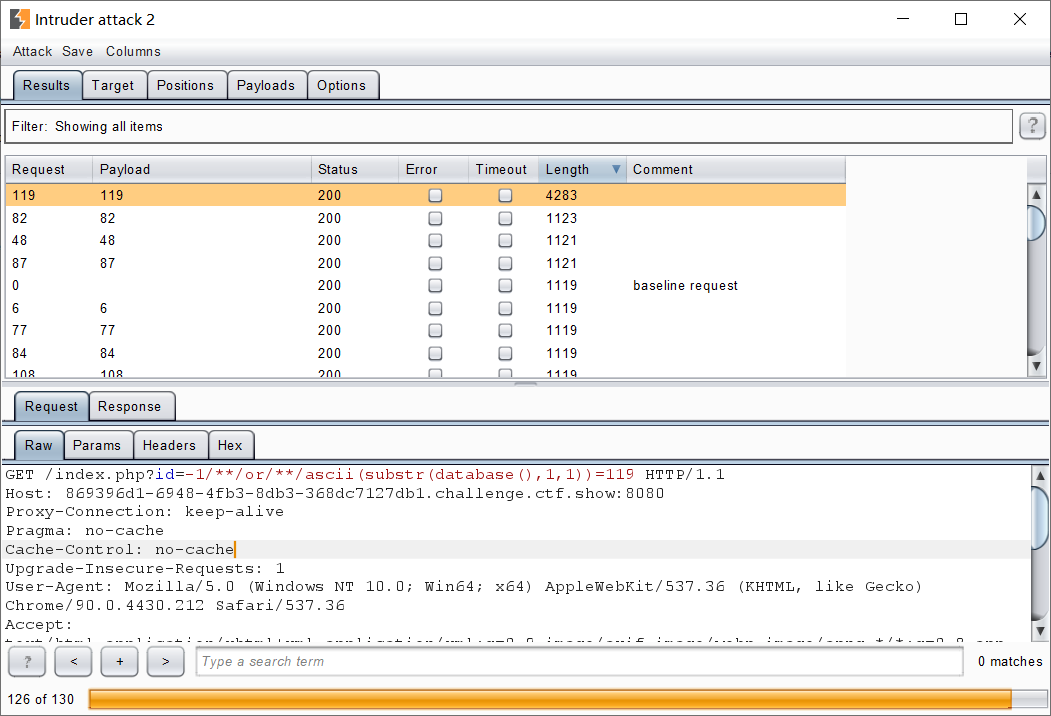1051x716 pixels.
Task: Toggle Error checkbox for request 84
Action: (x=435, y=353)
